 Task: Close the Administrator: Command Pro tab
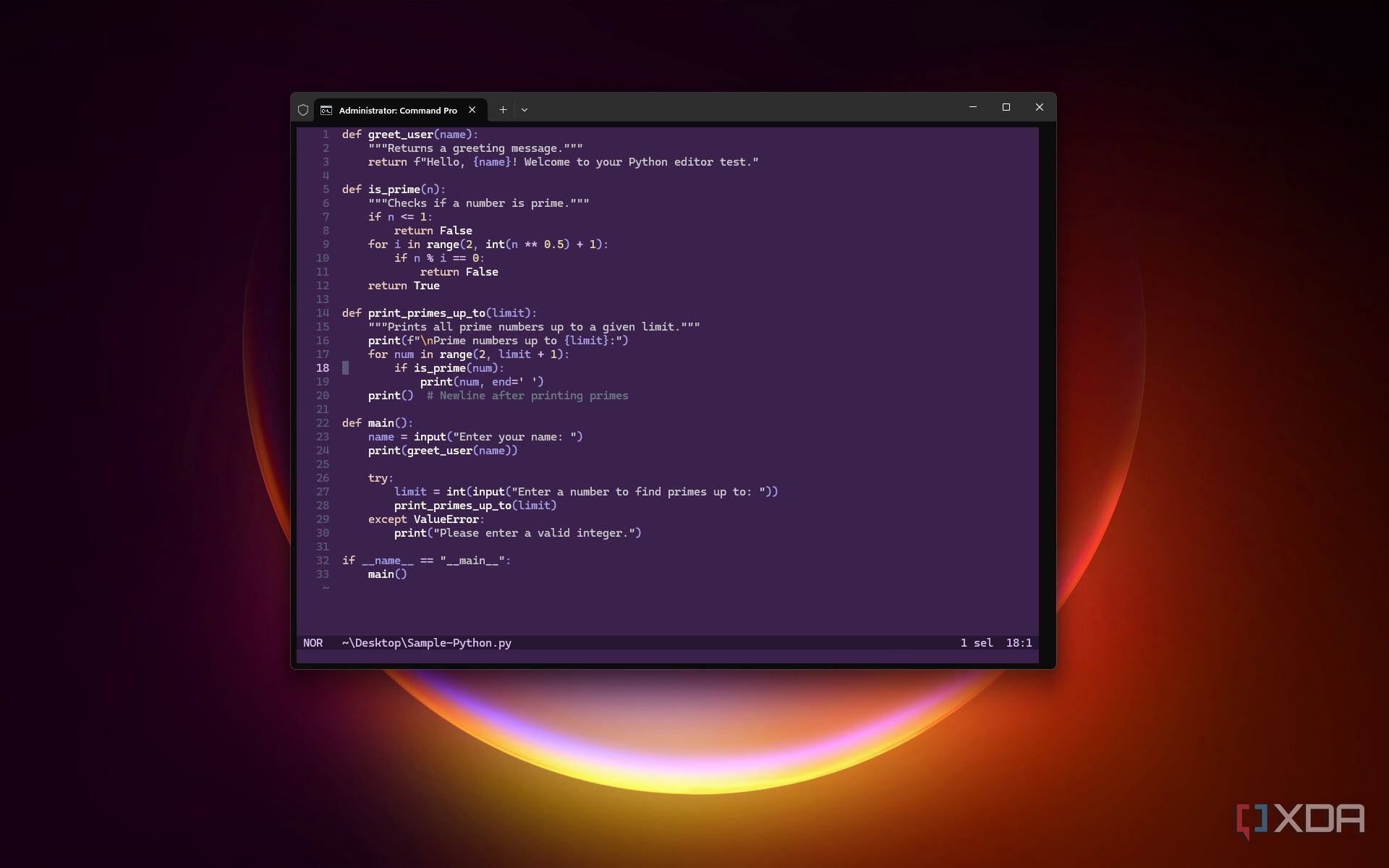pyautogui.click(x=472, y=110)
